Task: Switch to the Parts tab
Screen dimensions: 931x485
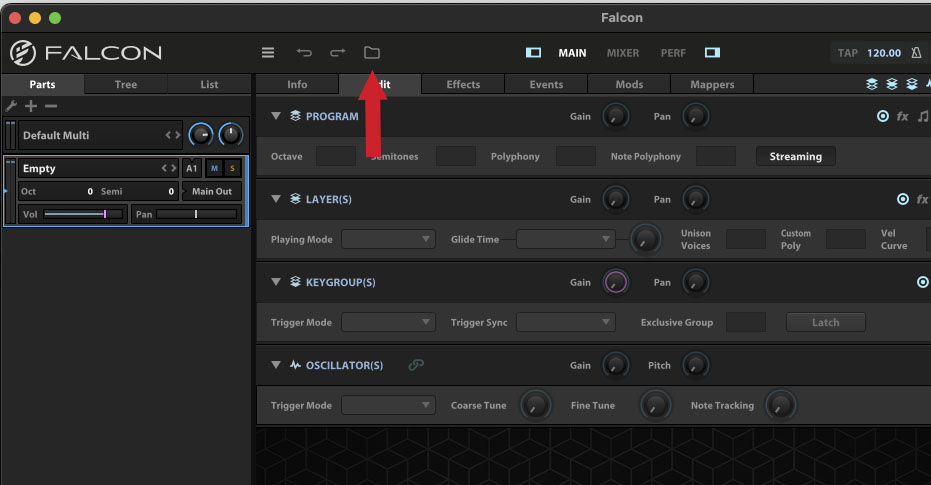Action: coord(43,84)
